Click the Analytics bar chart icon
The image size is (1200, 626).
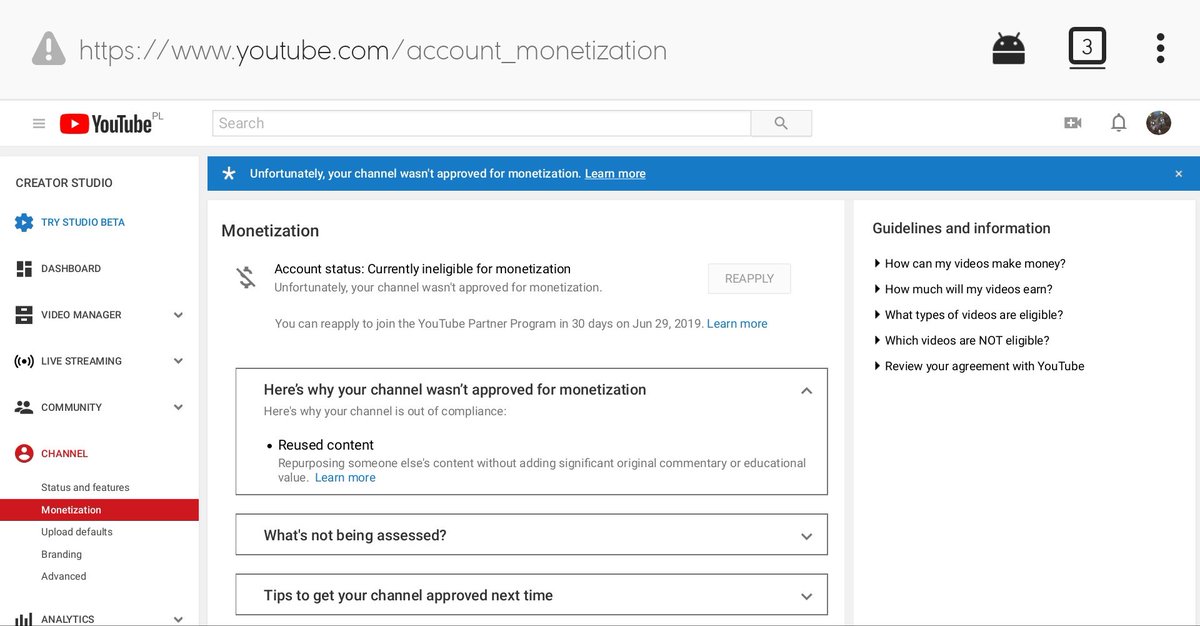click(x=24, y=619)
